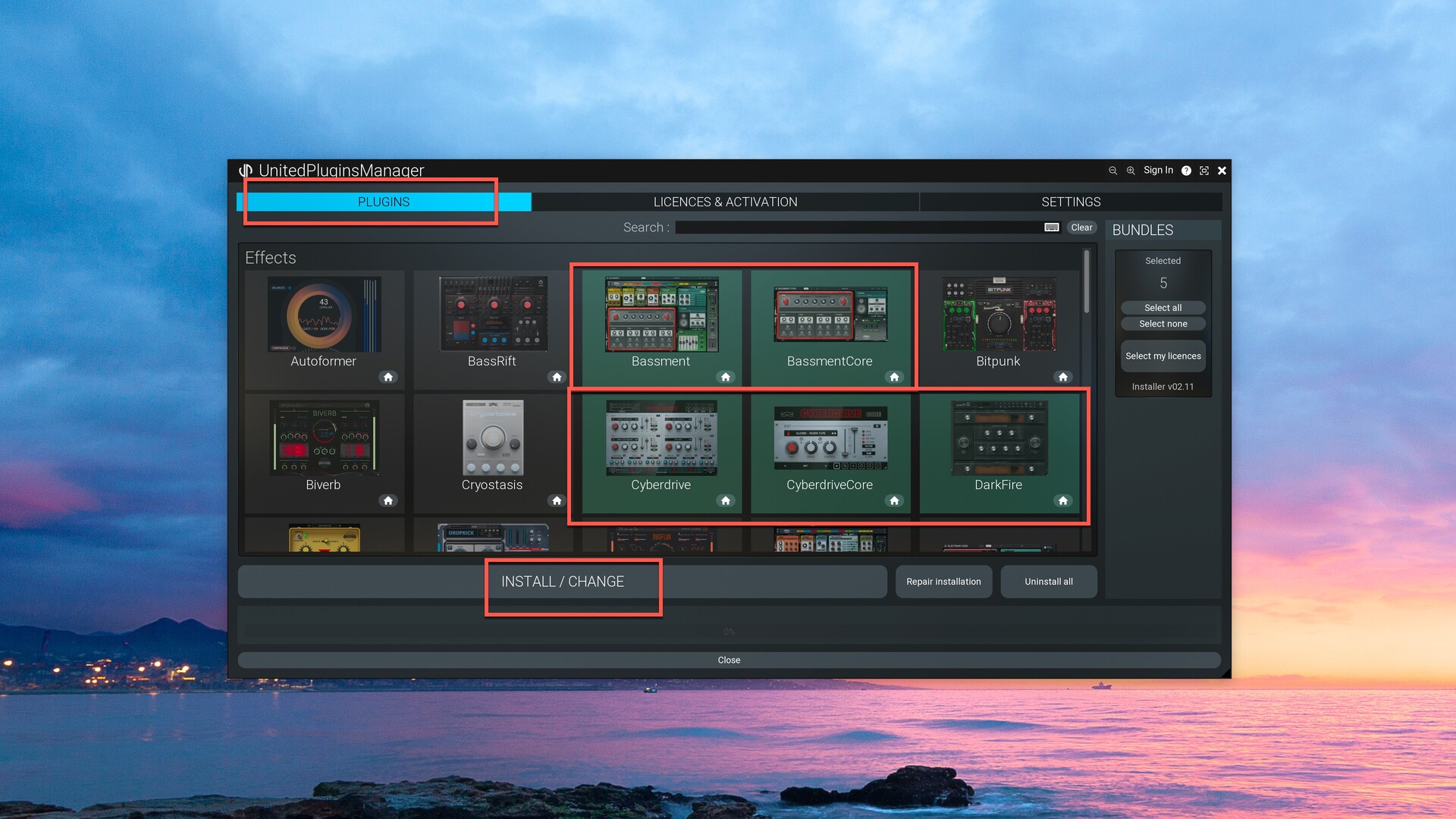Viewport: 1456px width, 819px height.
Task: Click the home icon under Bitpunk
Action: point(1062,377)
